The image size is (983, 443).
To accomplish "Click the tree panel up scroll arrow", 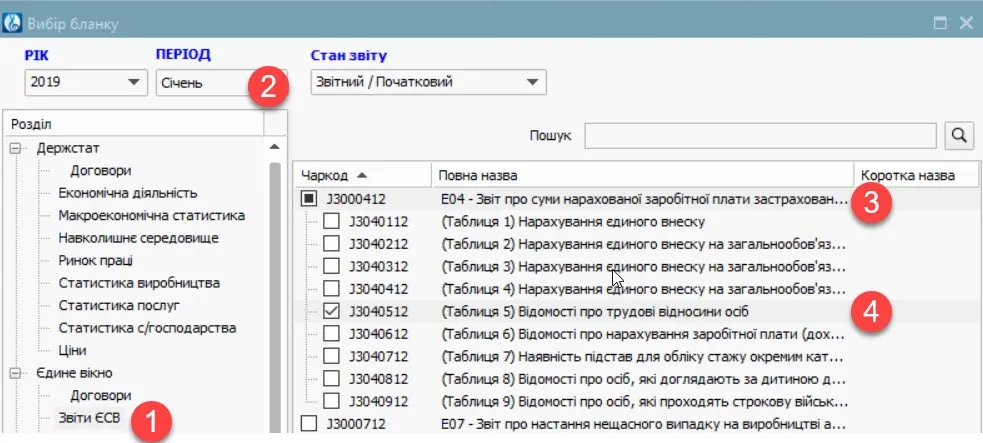I will [274, 147].
